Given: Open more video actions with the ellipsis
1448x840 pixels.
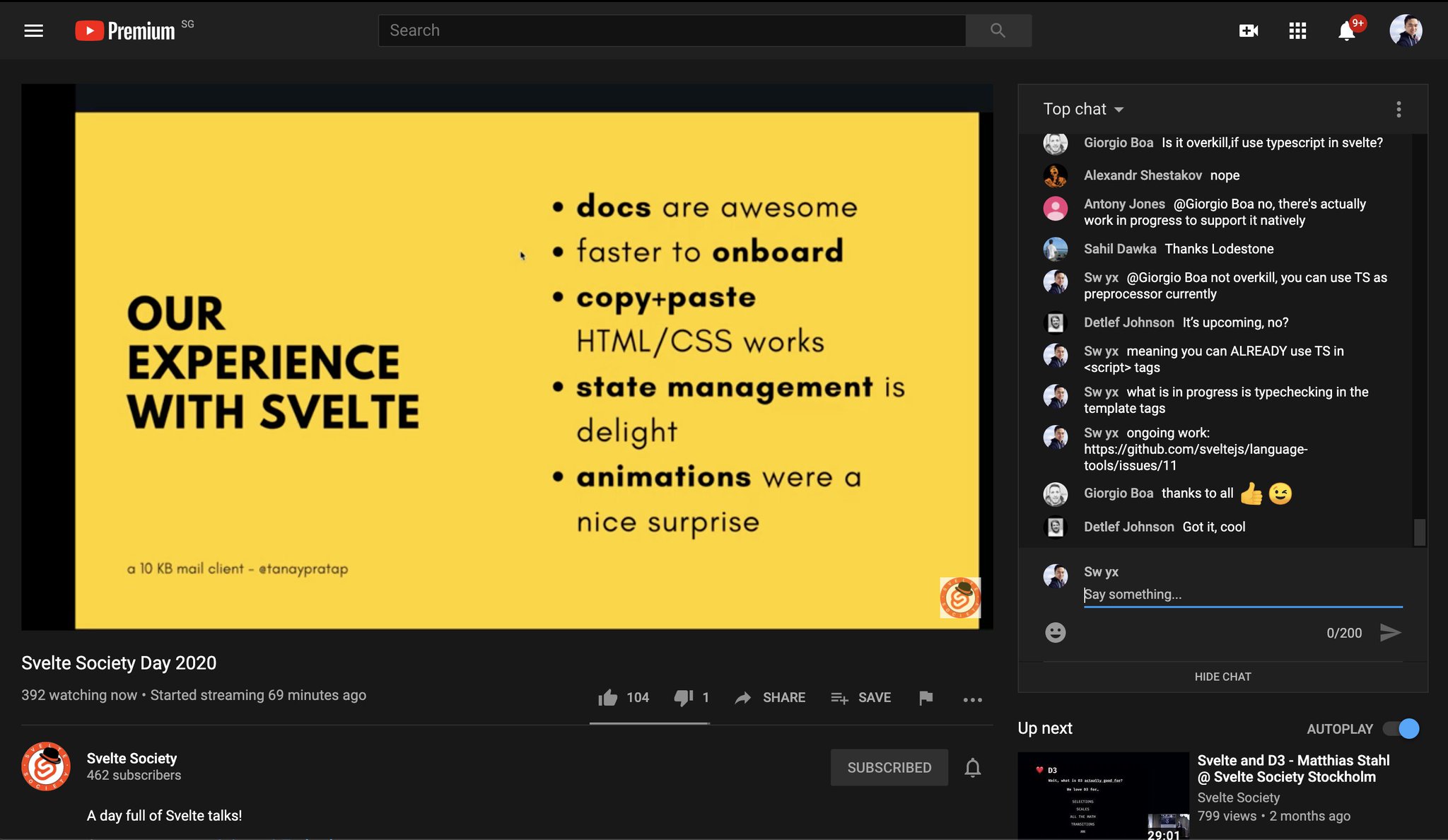Looking at the screenshot, I should (973, 700).
